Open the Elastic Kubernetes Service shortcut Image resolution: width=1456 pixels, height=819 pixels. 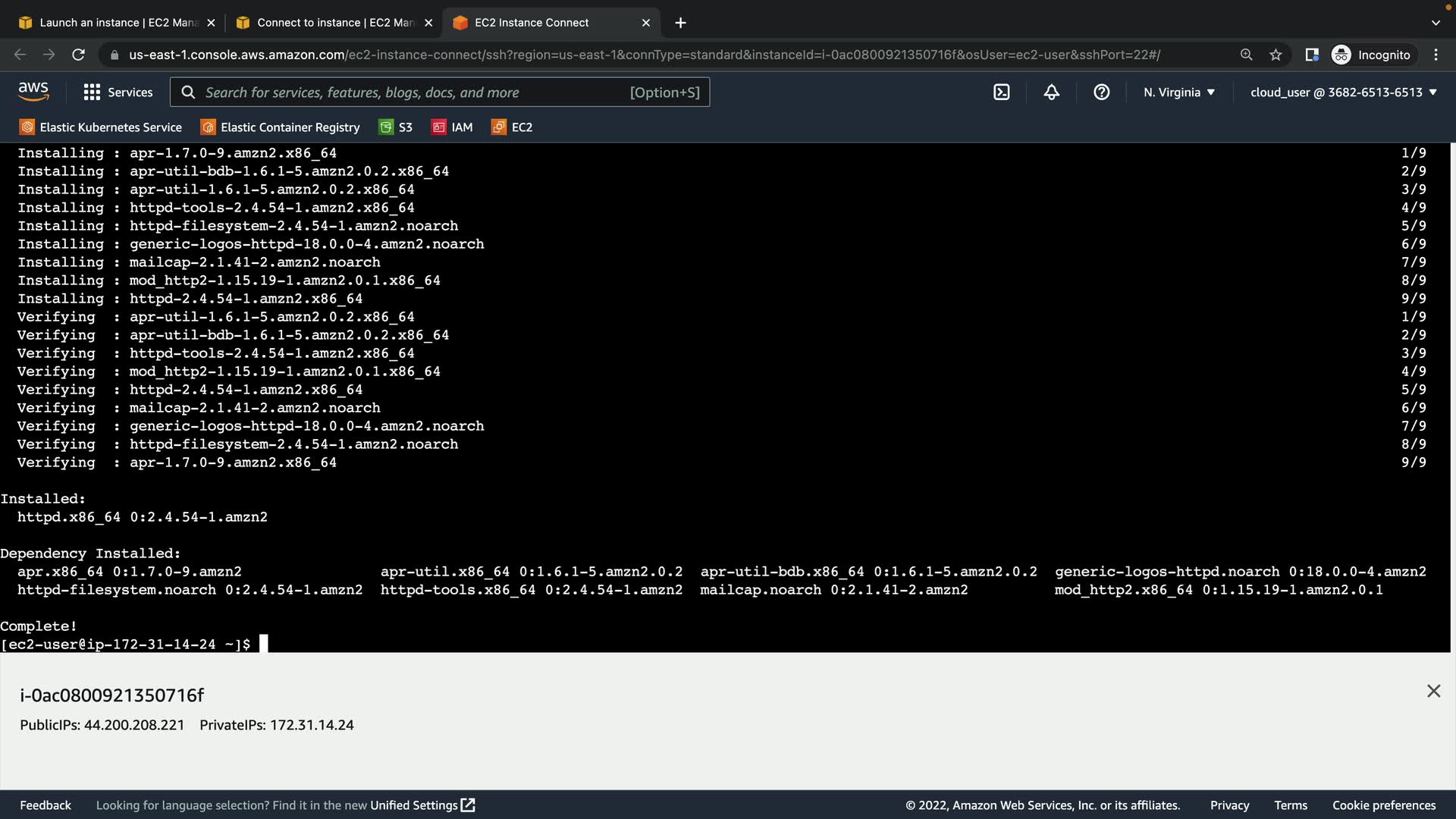coord(101,127)
